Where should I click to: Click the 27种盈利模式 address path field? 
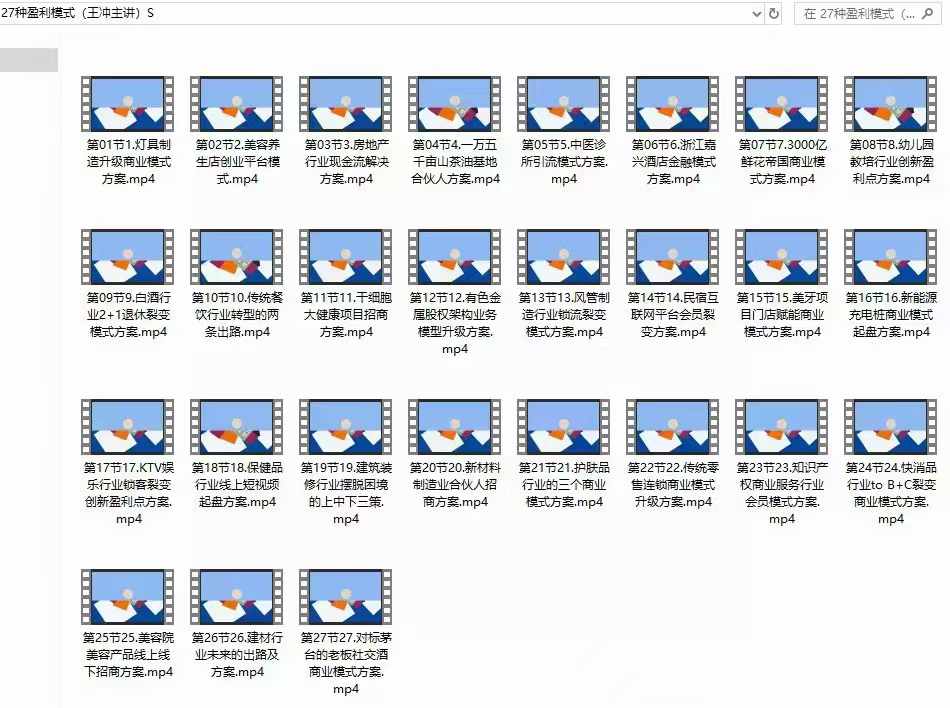tap(374, 13)
